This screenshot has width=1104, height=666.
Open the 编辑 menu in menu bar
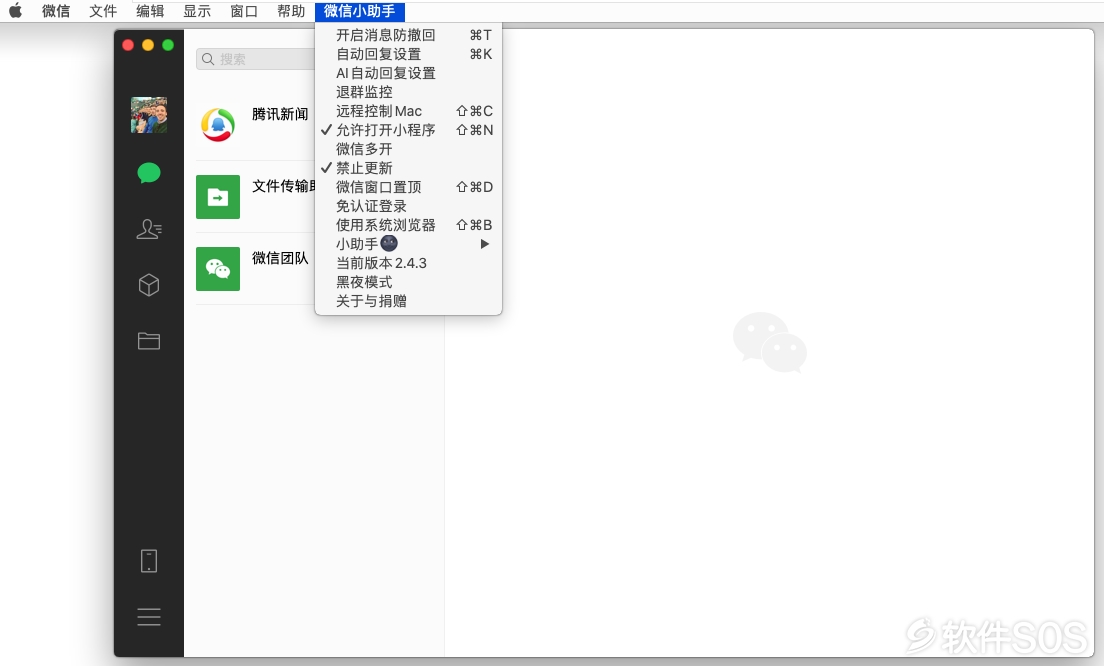[x=150, y=11]
